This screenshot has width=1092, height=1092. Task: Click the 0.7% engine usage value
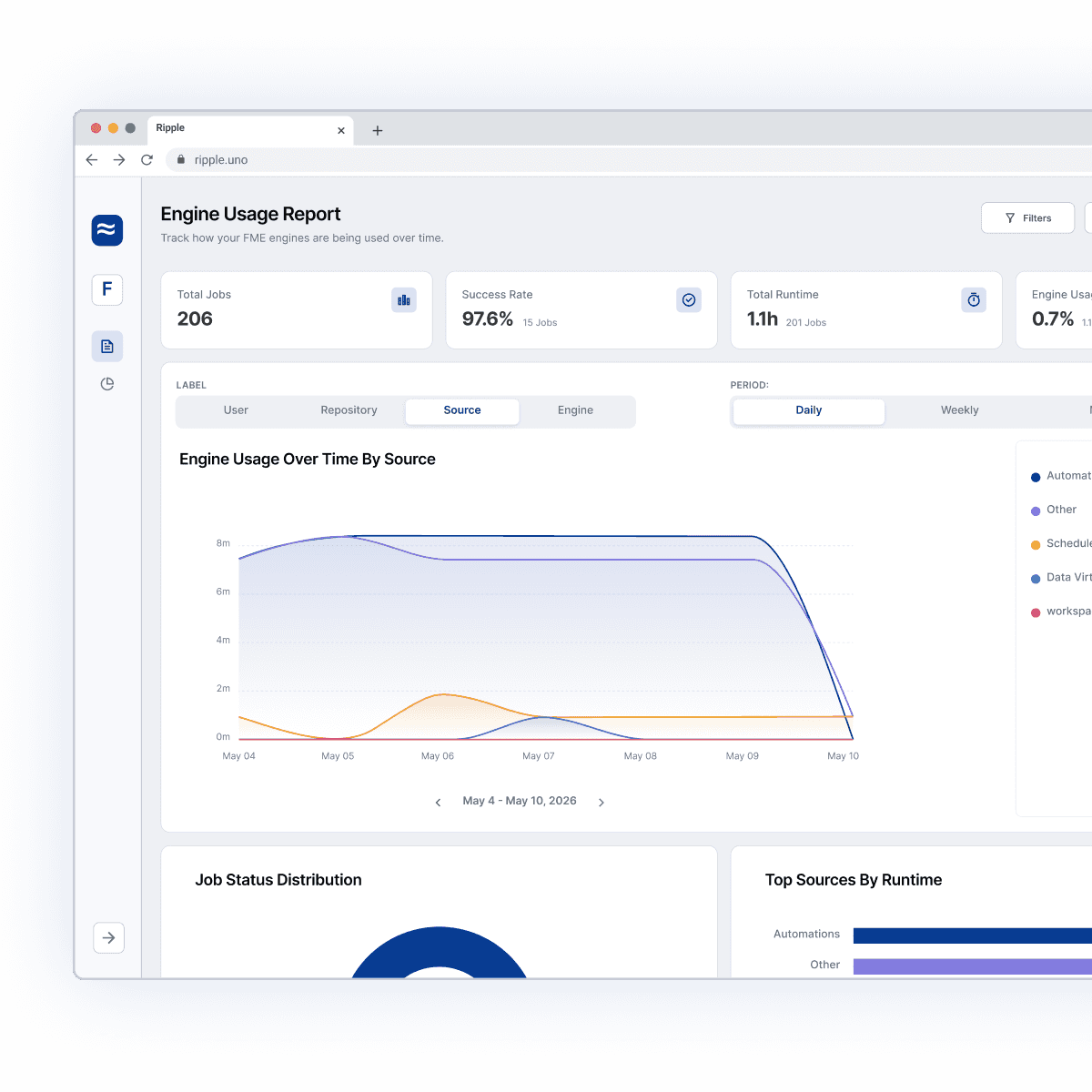click(1053, 318)
